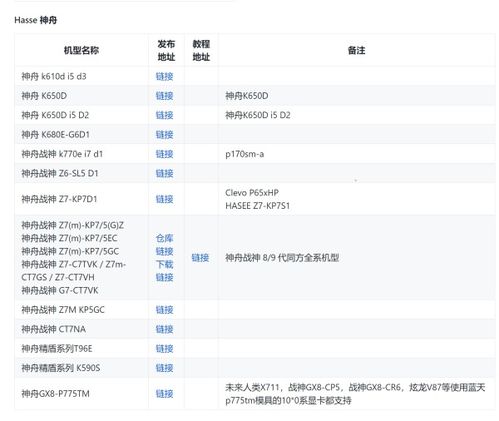Open the 仓库 repository link in Z7(m) row

tap(164, 238)
